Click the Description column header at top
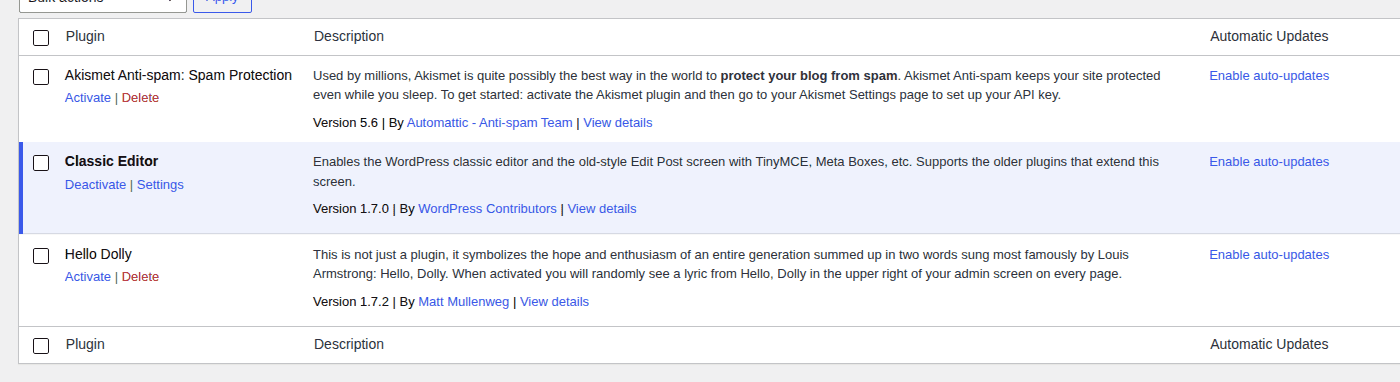The width and height of the screenshot is (1400, 382). point(349,36)
